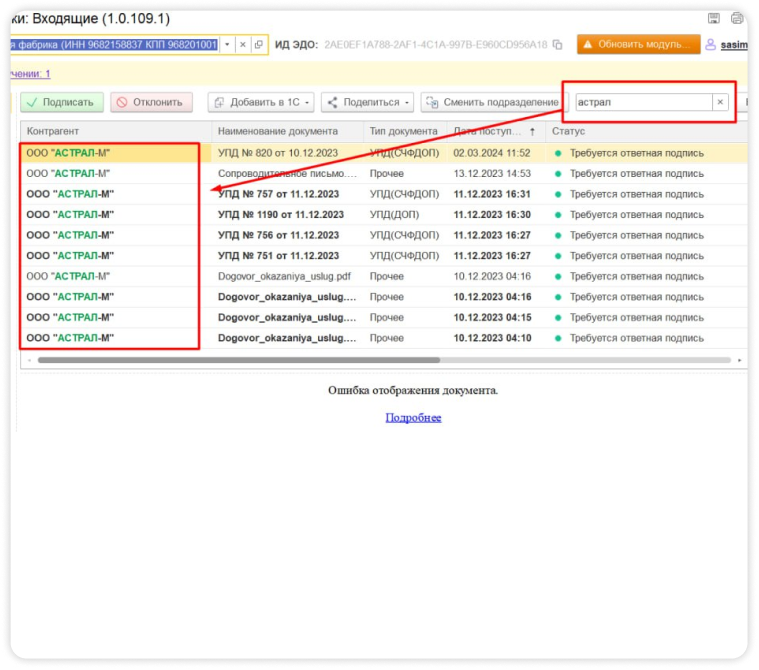This screenshot has height=670, width=759.
Task: Click the horizontal scrollbar under the table
Action: pos(238,359)
